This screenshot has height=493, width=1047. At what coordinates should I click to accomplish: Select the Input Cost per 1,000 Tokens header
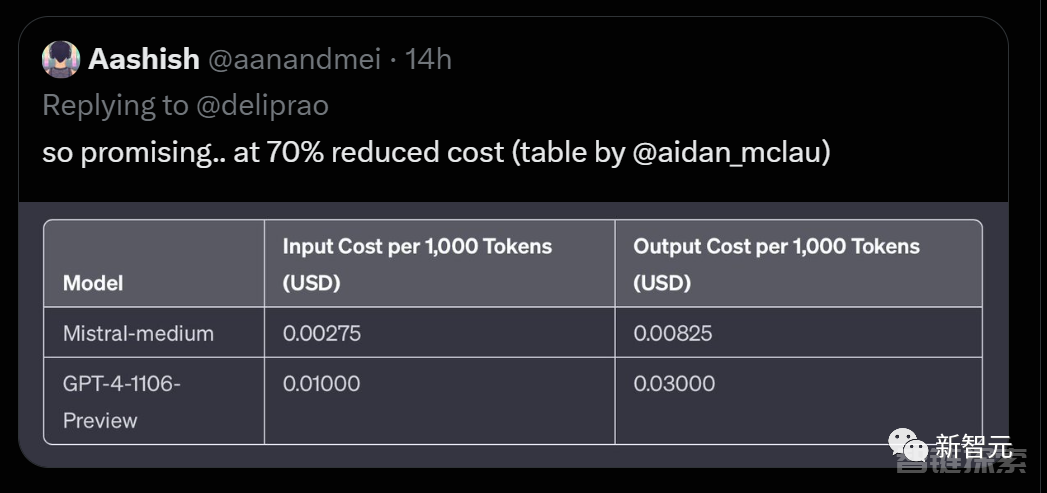click(417, 265)
